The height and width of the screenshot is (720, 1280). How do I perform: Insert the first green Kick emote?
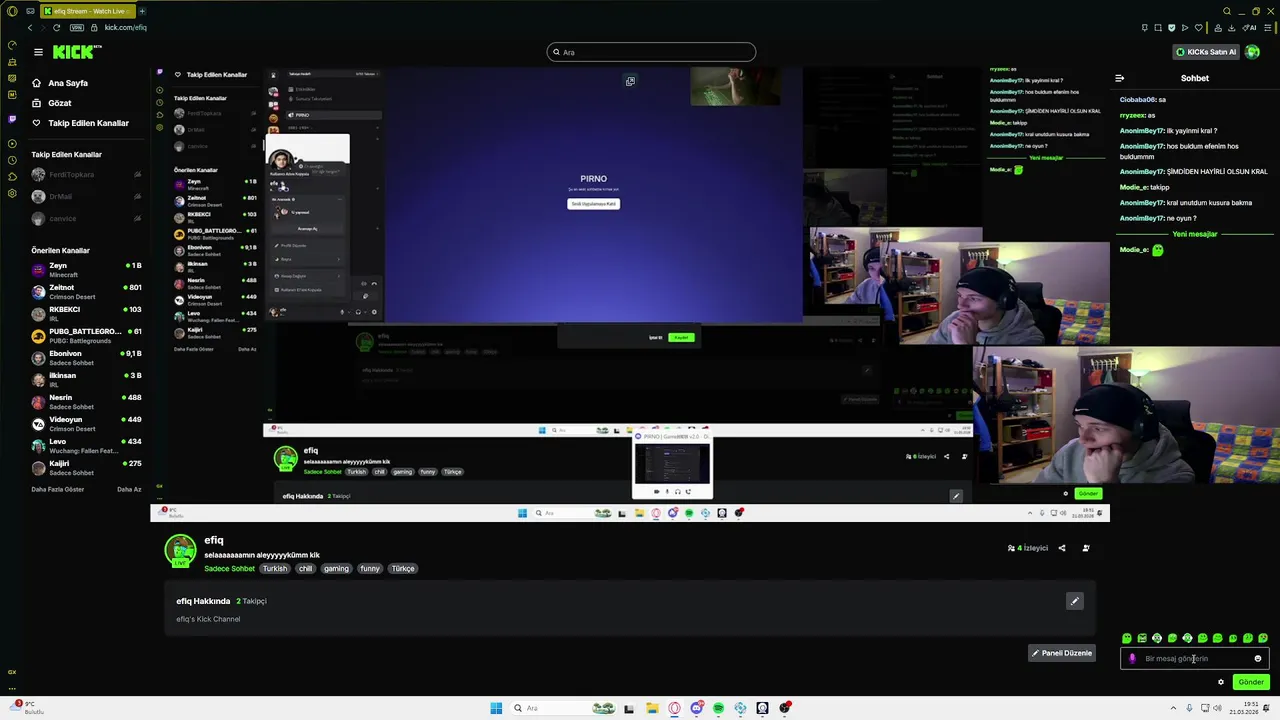click(x=1127, y=638)
